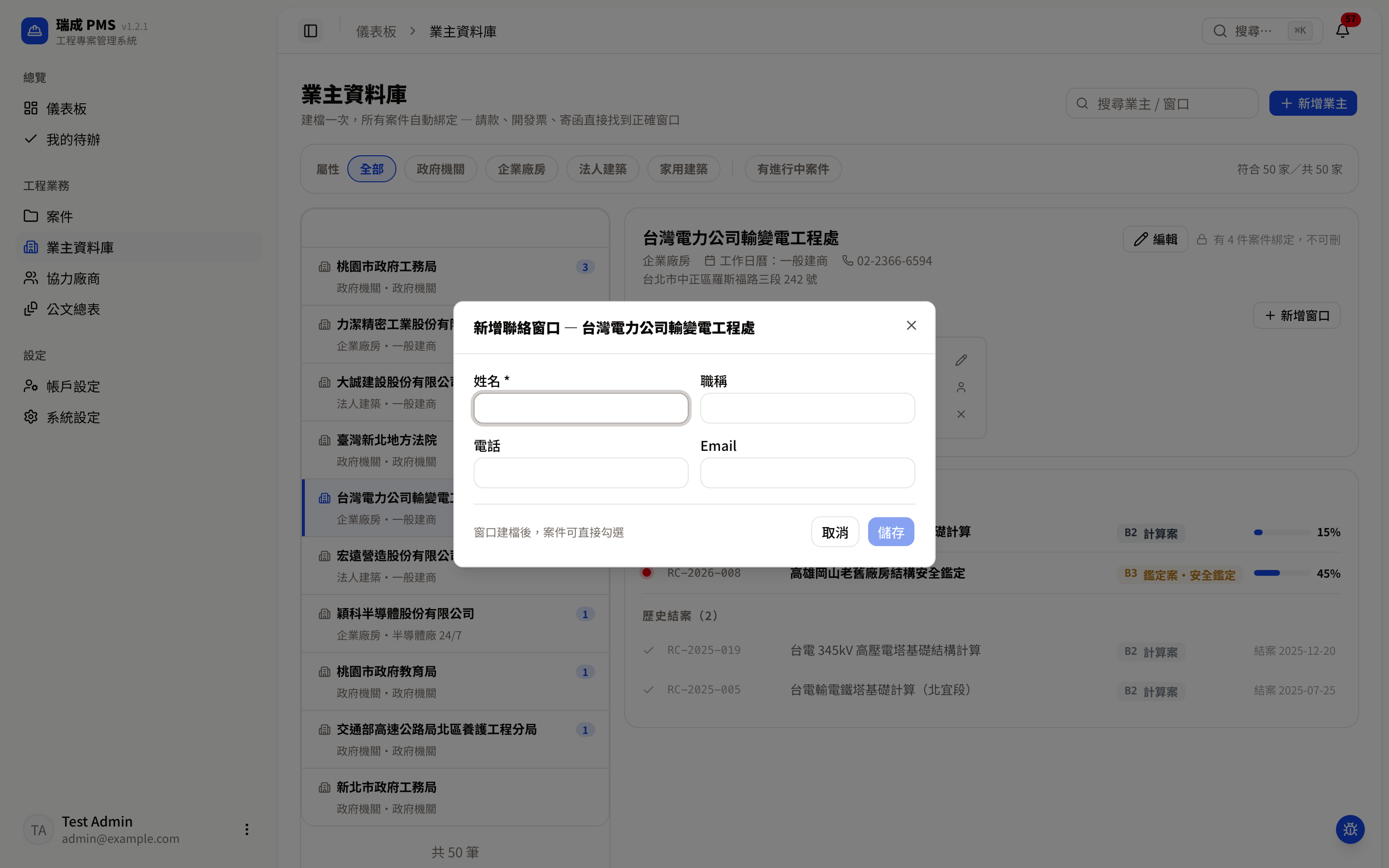Select the 法人建築 filter chip
Image resolution: width=1389 pixels, height=868 pixels.
click(602, 169)
